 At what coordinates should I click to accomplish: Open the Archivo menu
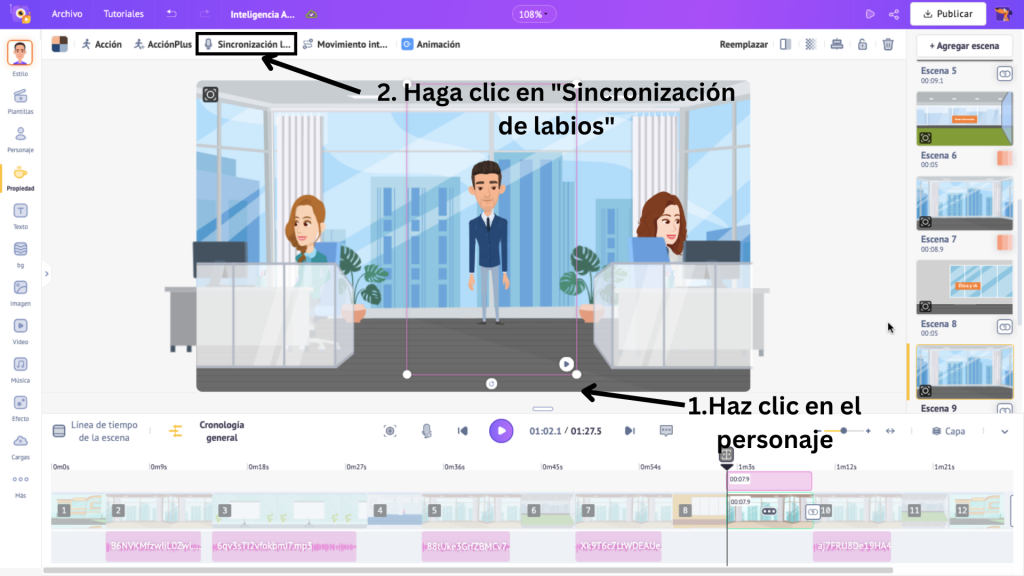coord(67,14)
